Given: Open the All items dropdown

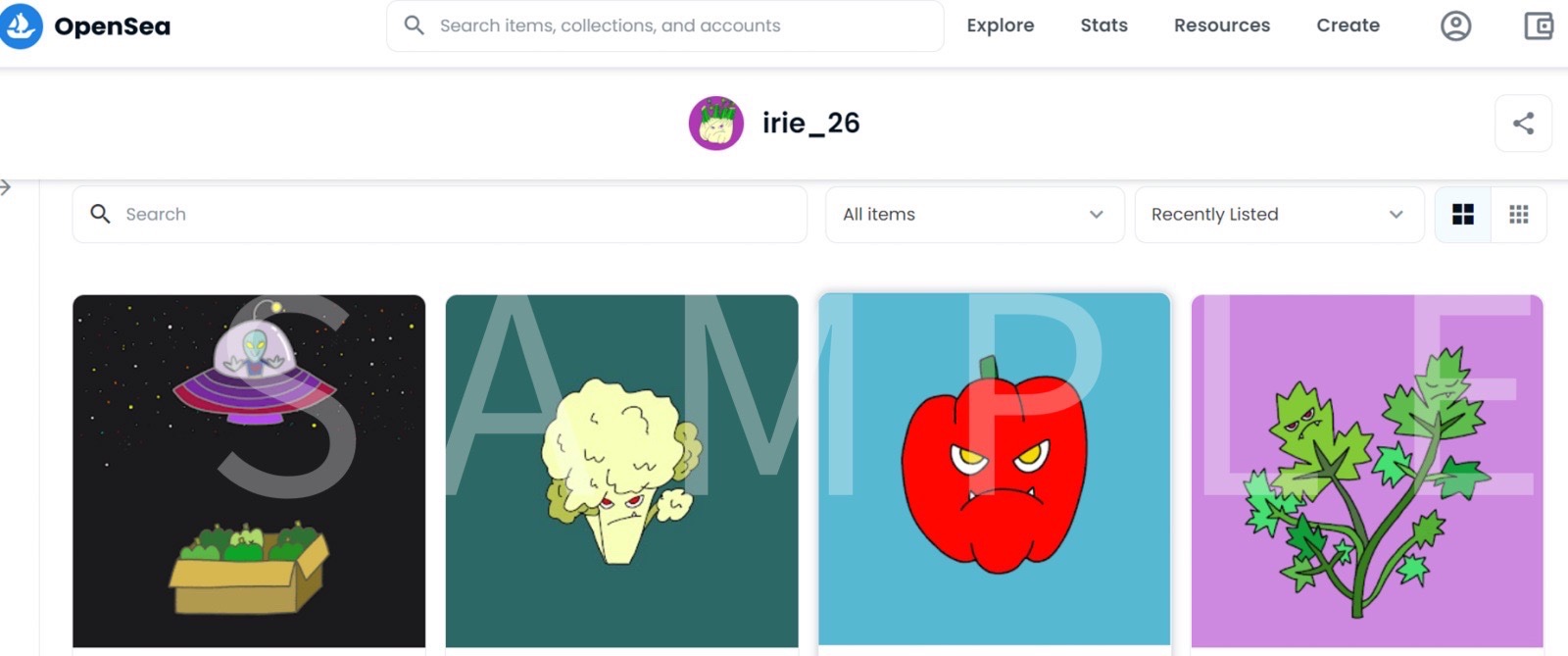Looking at the screenshot, I should tap(974, 215).
